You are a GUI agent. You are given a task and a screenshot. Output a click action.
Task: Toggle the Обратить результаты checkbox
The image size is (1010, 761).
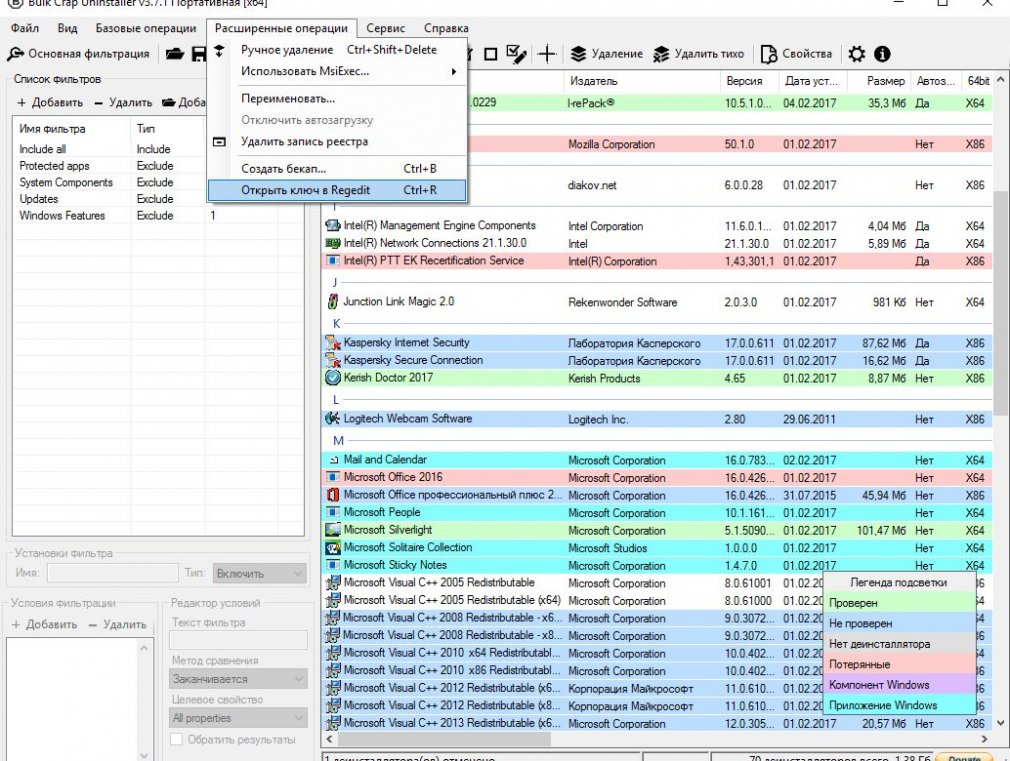pyautogui.click(x=176, y=739)
